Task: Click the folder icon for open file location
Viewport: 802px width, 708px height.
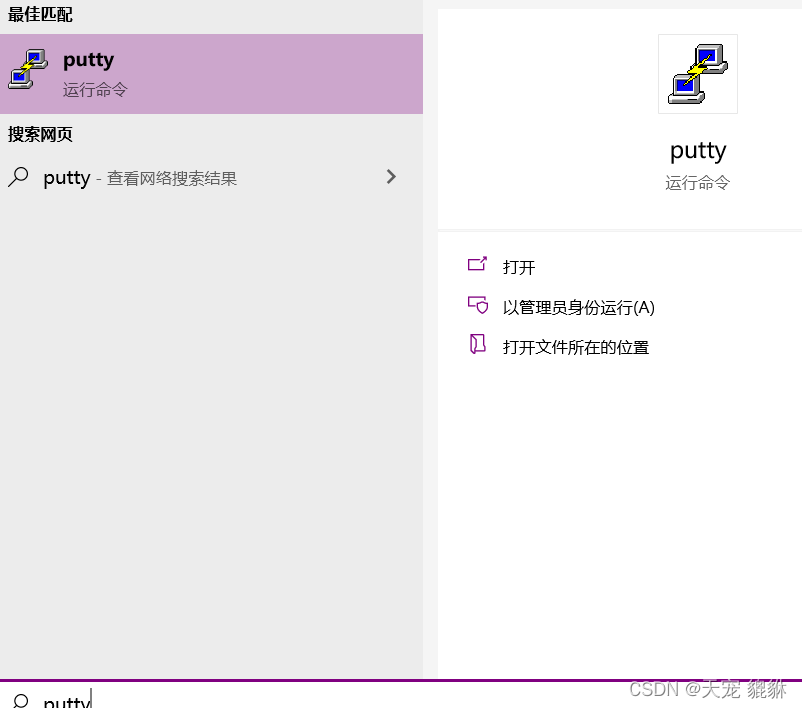Action: pos(477,344)
